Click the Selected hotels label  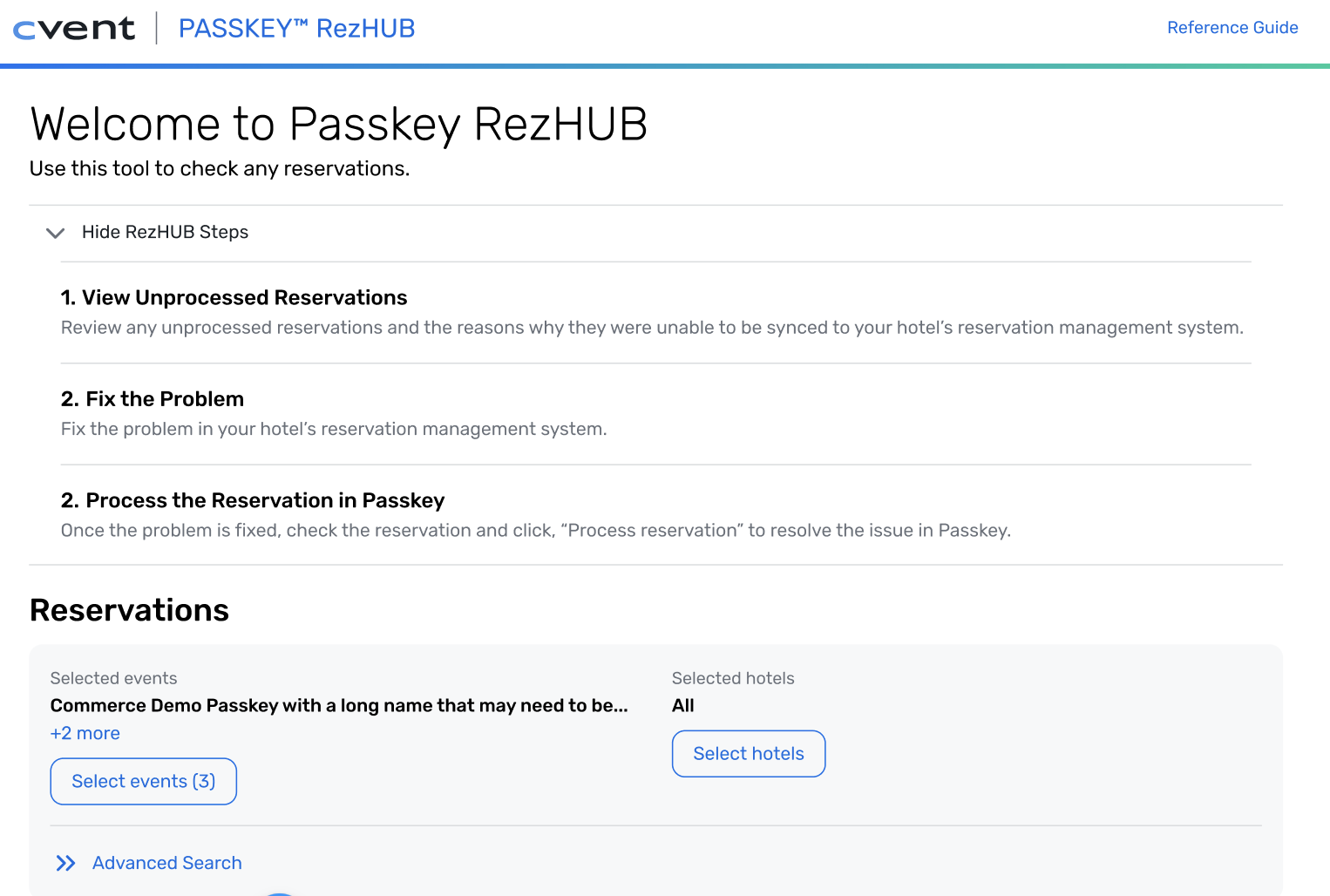(x=733, y=678)
